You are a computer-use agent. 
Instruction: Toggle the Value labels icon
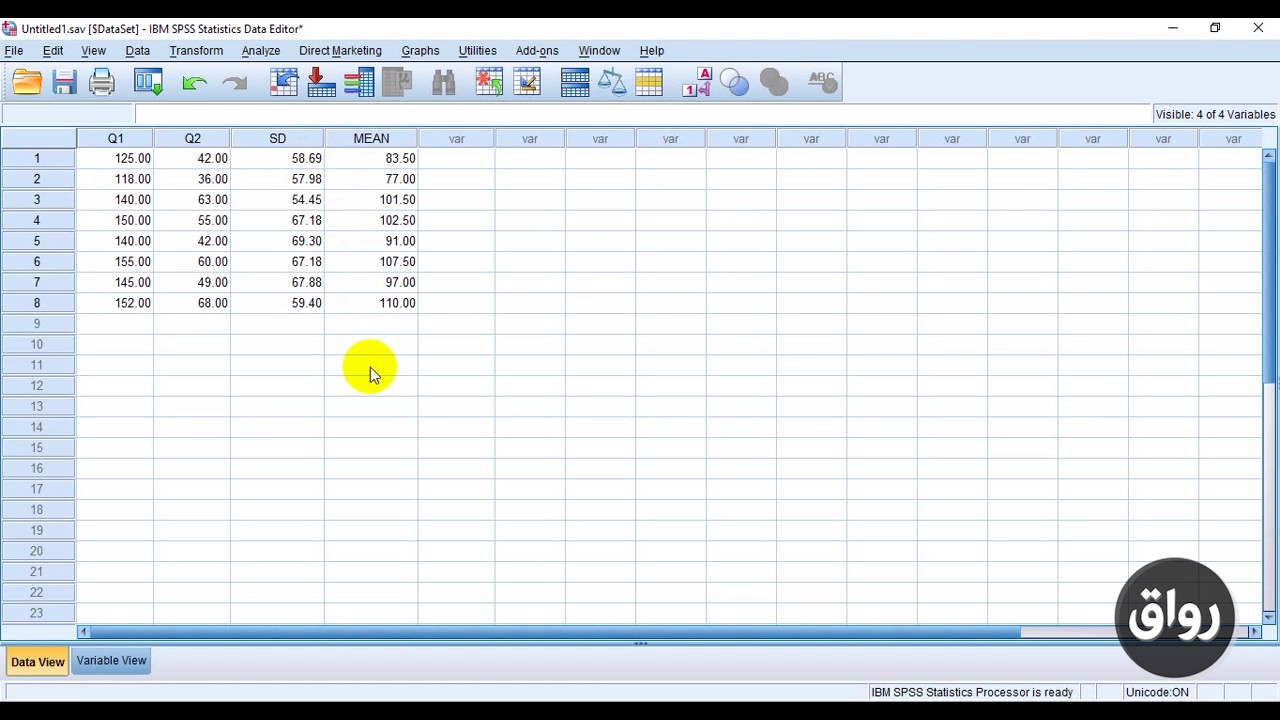coord(697,82)
